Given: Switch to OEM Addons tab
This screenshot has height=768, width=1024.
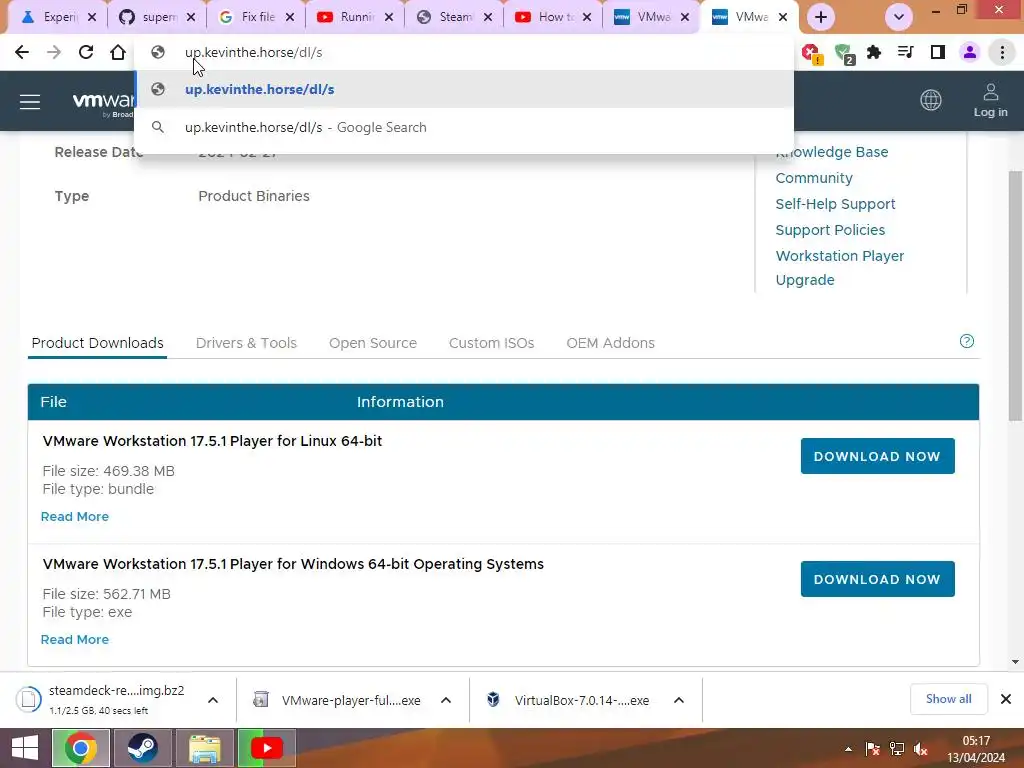Looking at the screenshot, I should click(x=611, y=343).
